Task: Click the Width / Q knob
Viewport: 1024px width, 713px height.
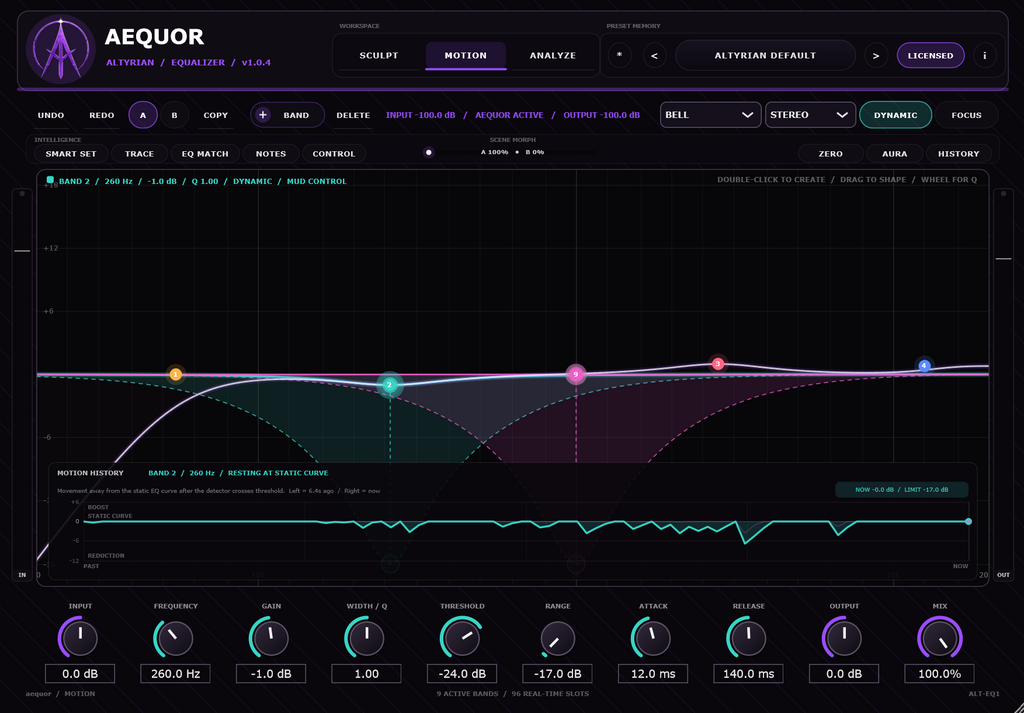Action: [x=366, y=638]
